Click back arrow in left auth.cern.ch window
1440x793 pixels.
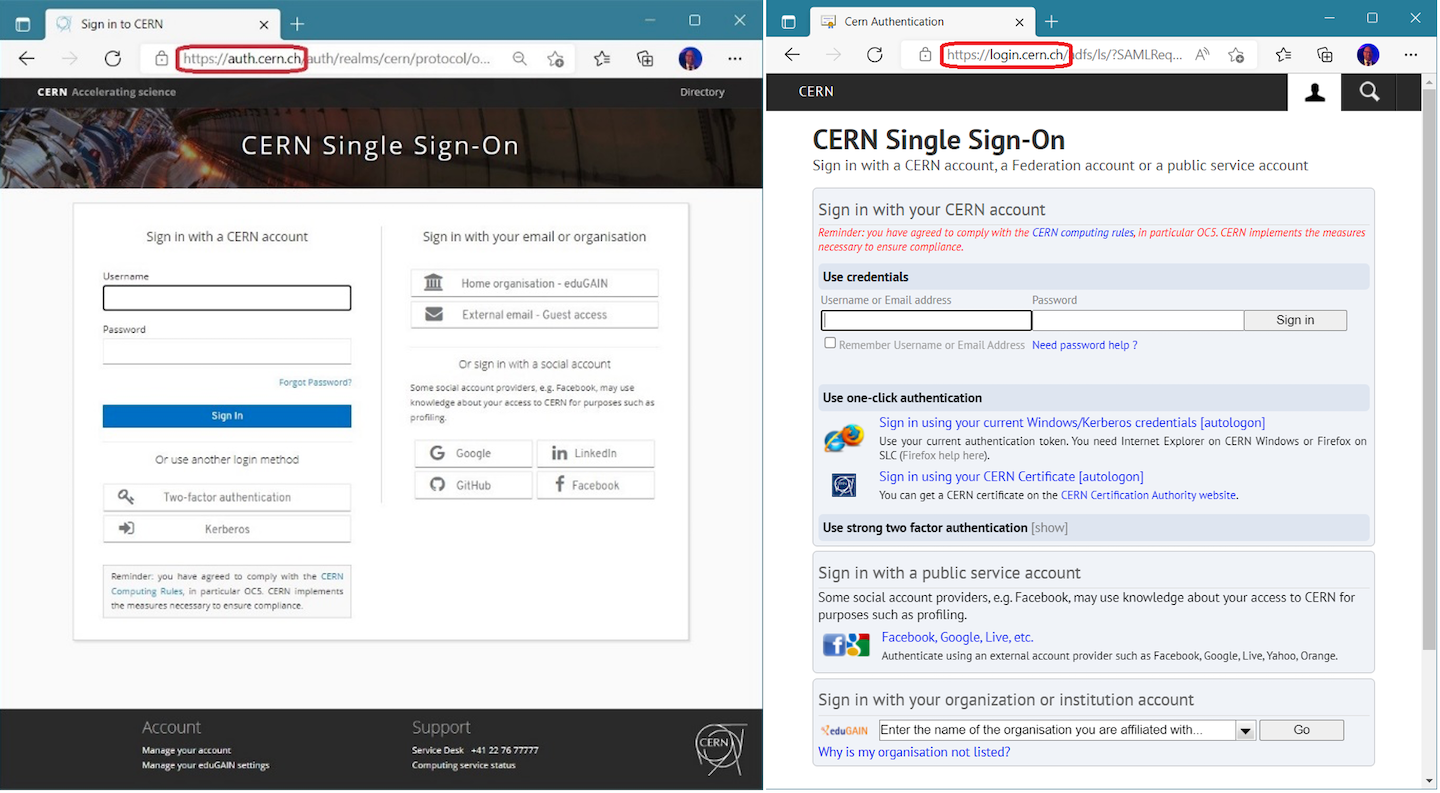[27, 59]
